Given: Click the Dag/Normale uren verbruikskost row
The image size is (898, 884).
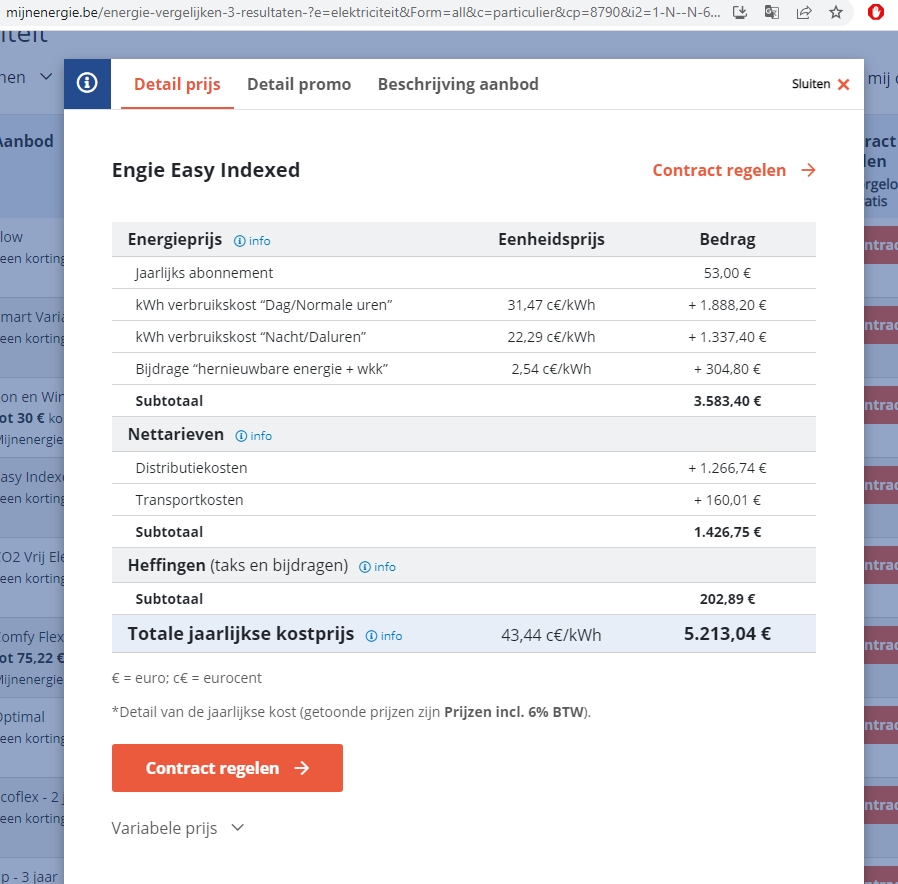Looking at the screenshot, I should pos(464,305).
